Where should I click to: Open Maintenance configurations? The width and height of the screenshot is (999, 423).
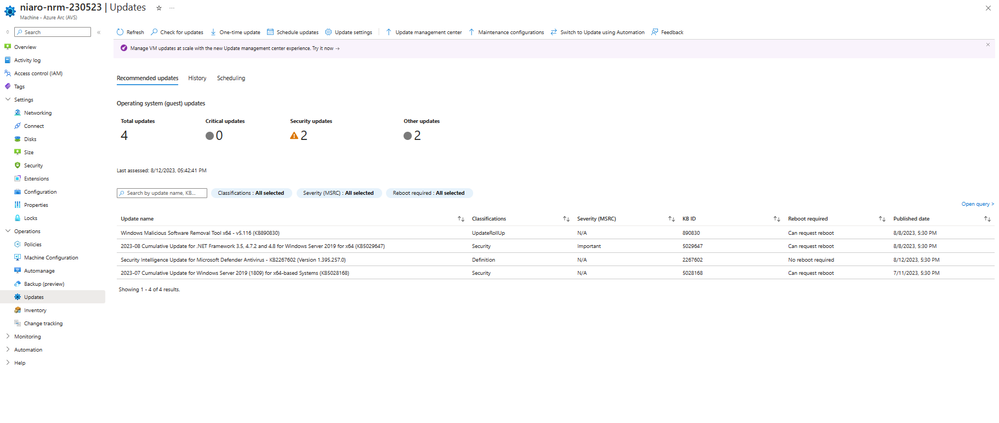point(506,32)
